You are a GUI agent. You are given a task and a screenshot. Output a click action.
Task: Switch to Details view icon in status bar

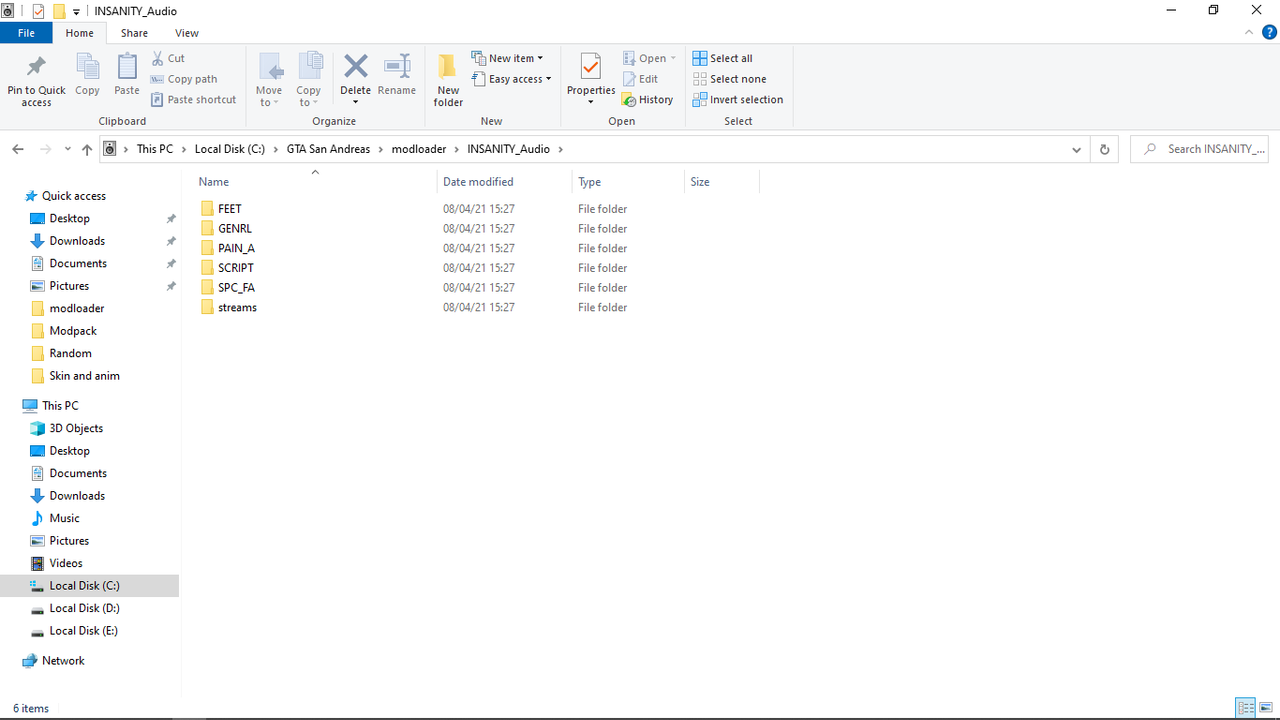point(1246,708)
